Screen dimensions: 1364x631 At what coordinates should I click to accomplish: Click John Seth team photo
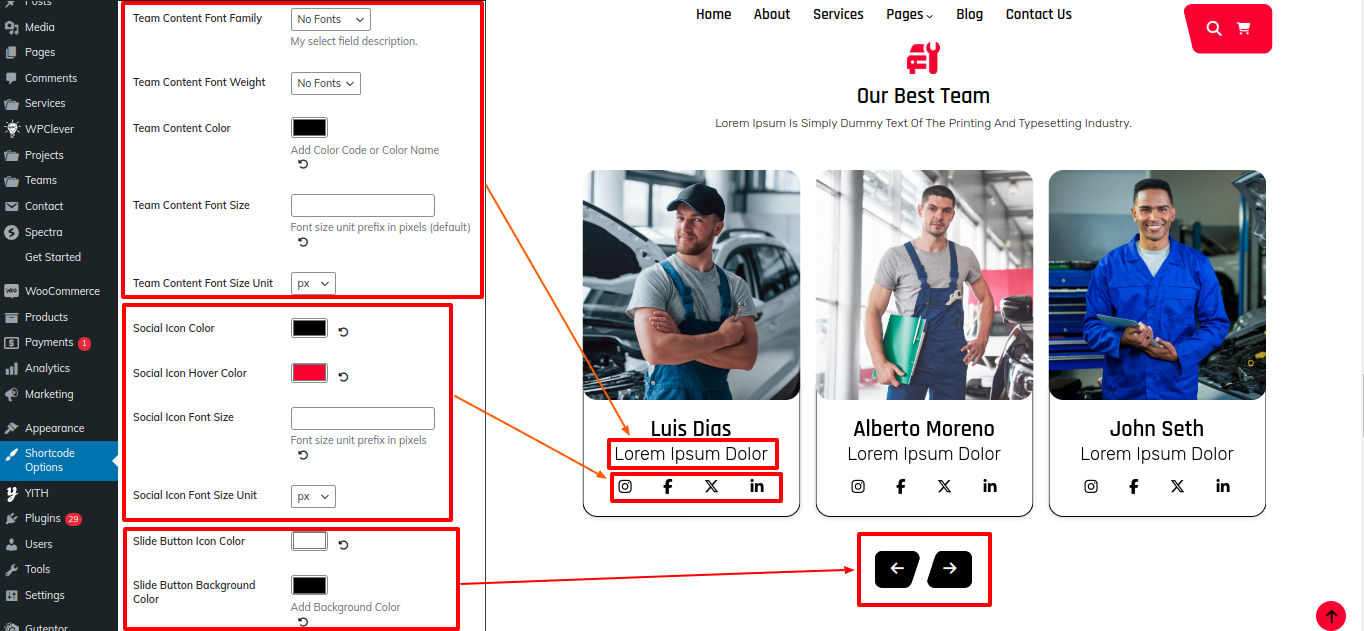click(1157, 285)
